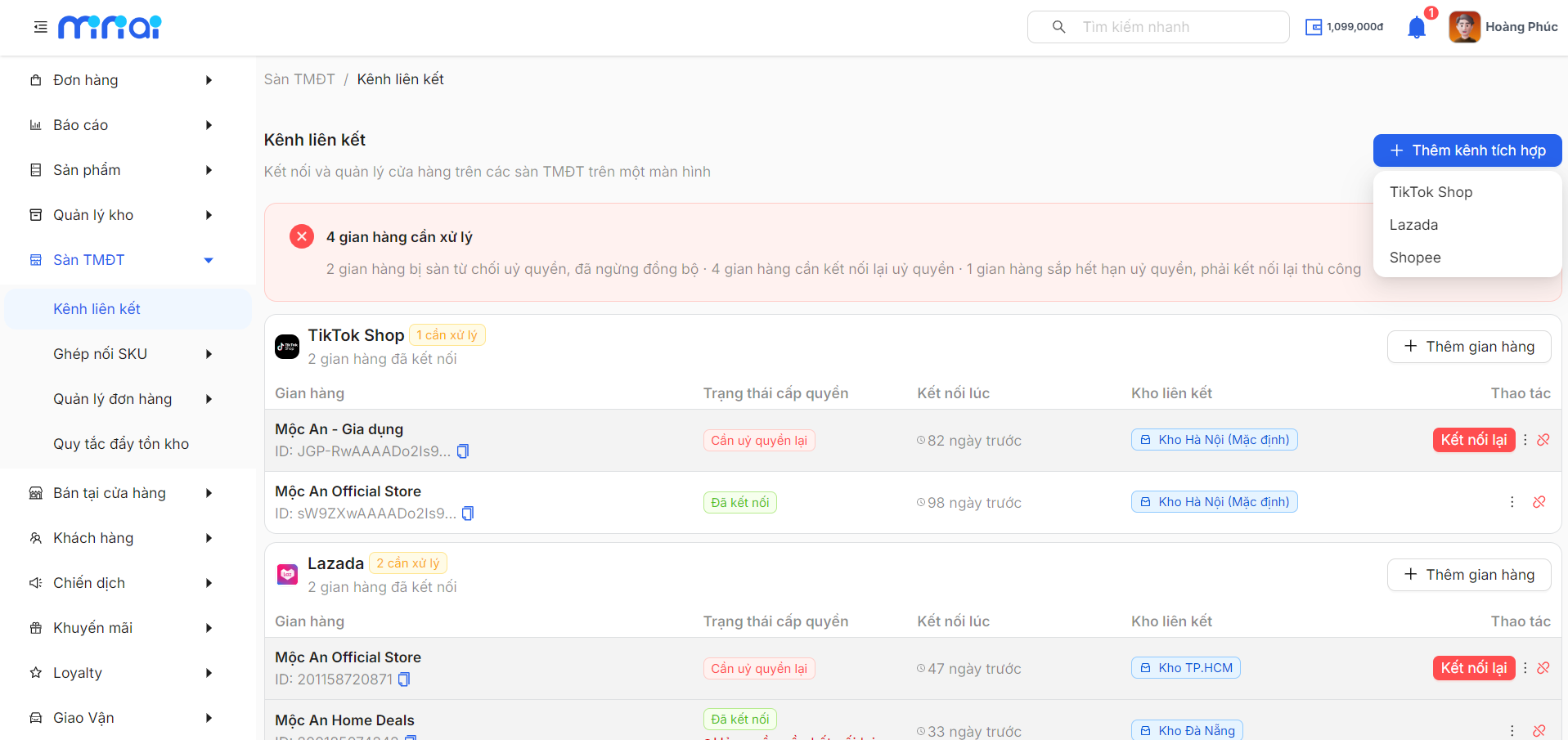Screen dimensions: 1568x740
Task: Open Quy tắc đẩy tồn kho page
Action: click(x=121, y=444)
